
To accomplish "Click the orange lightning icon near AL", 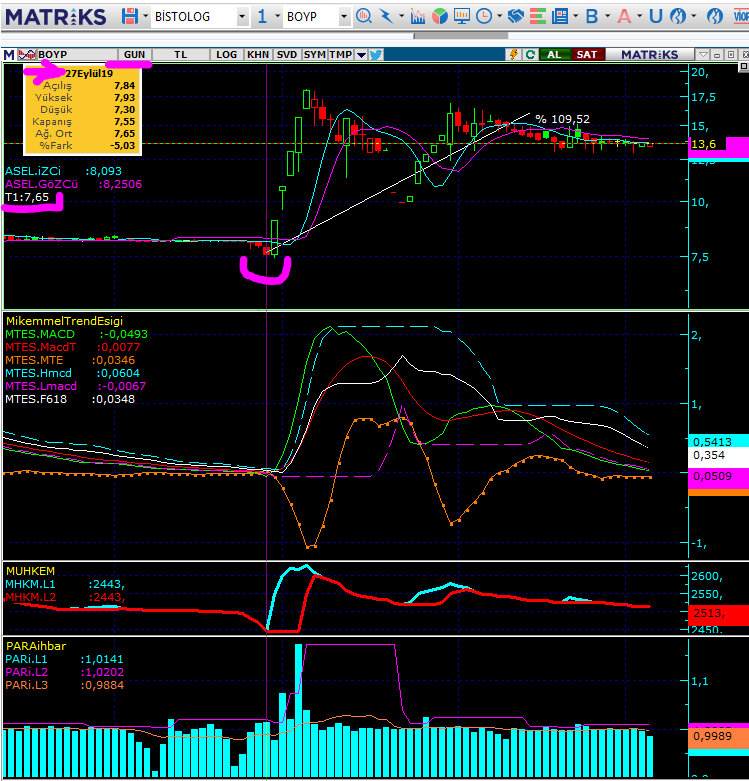I will tap(513, 54).
